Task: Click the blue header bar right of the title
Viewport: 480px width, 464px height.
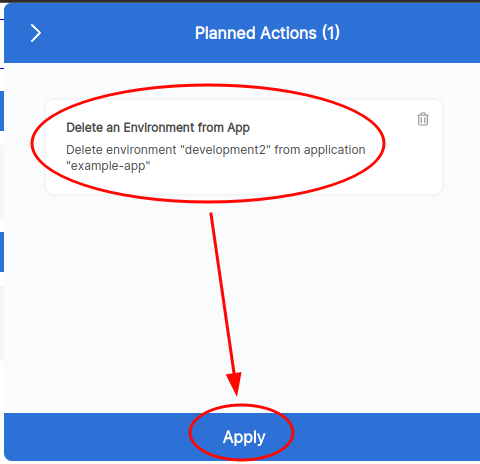Action: coord(410,33)
